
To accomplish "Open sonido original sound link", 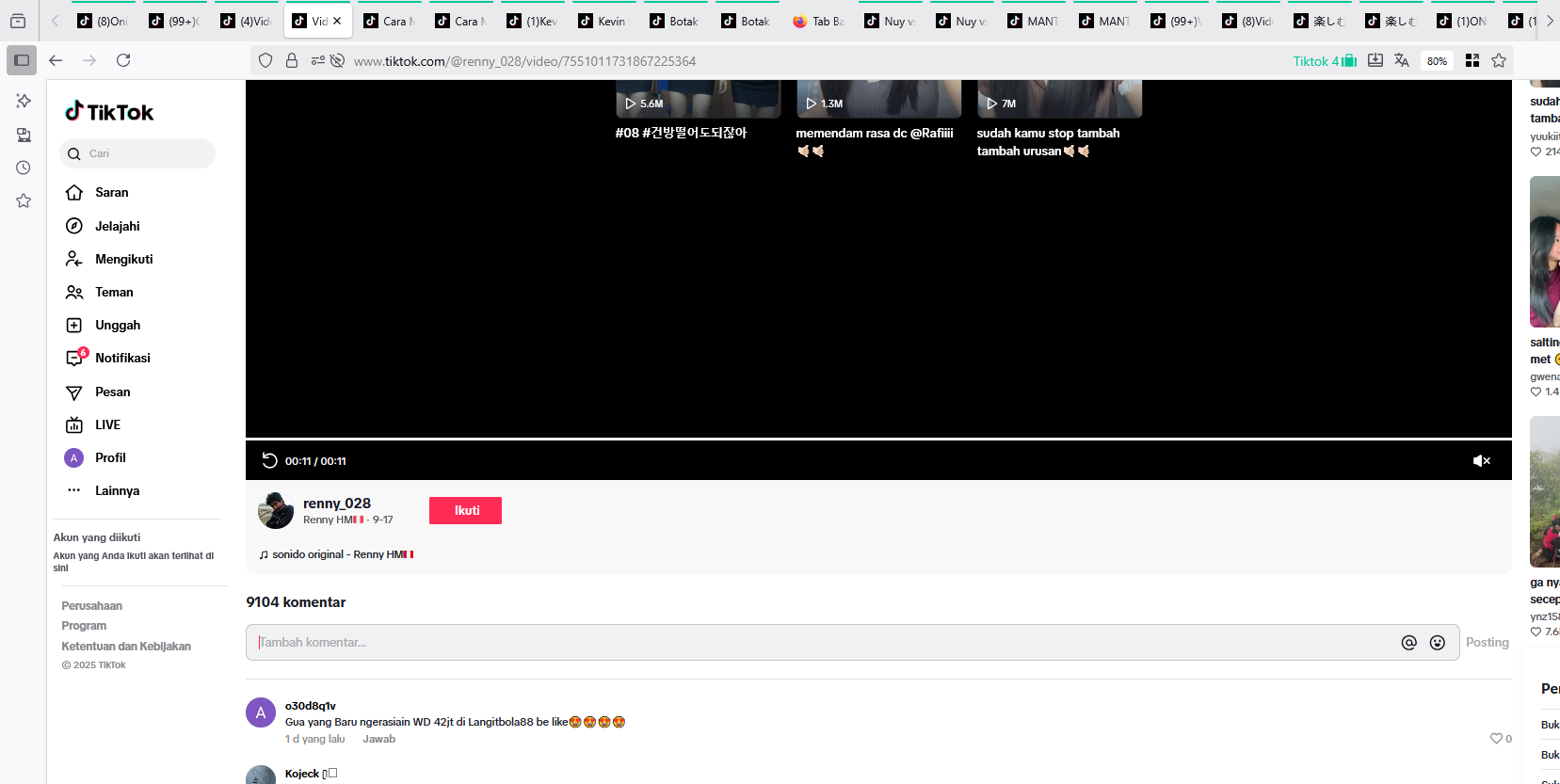I will point(337,554).
